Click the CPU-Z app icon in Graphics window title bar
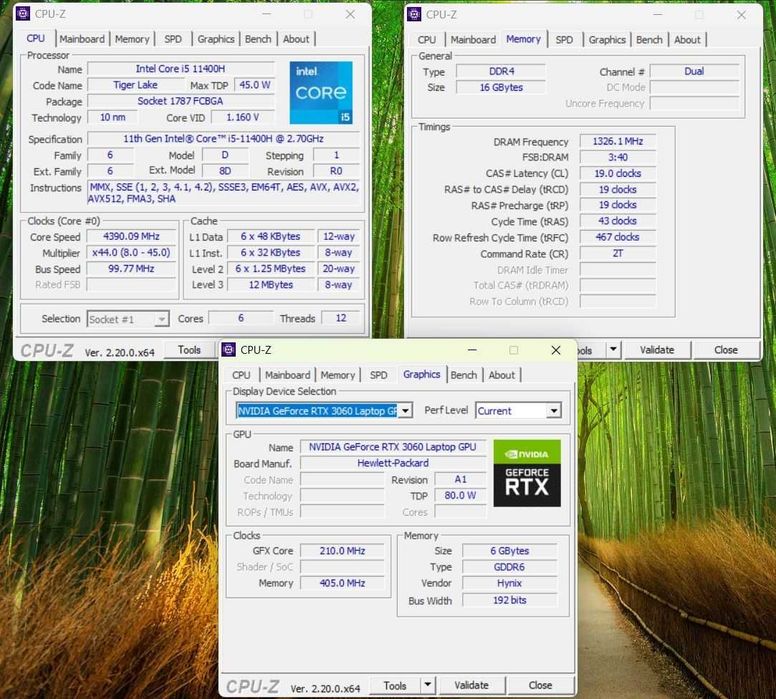776x699 pixels. point(229,350)
